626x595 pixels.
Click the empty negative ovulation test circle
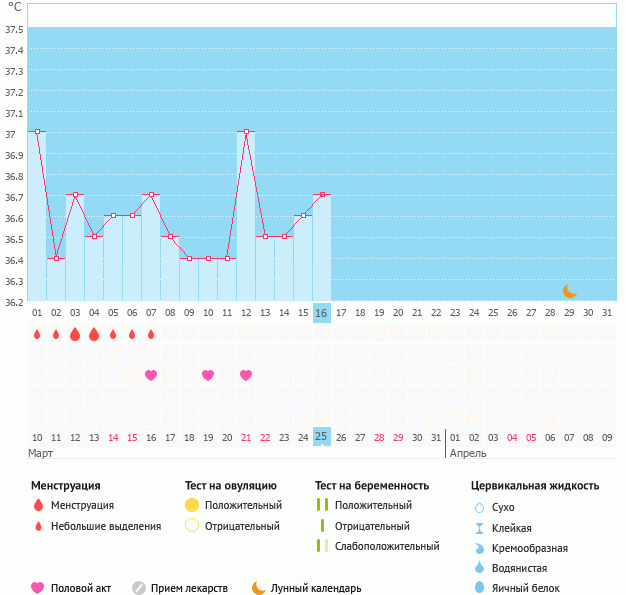click(x=193, y=526)
